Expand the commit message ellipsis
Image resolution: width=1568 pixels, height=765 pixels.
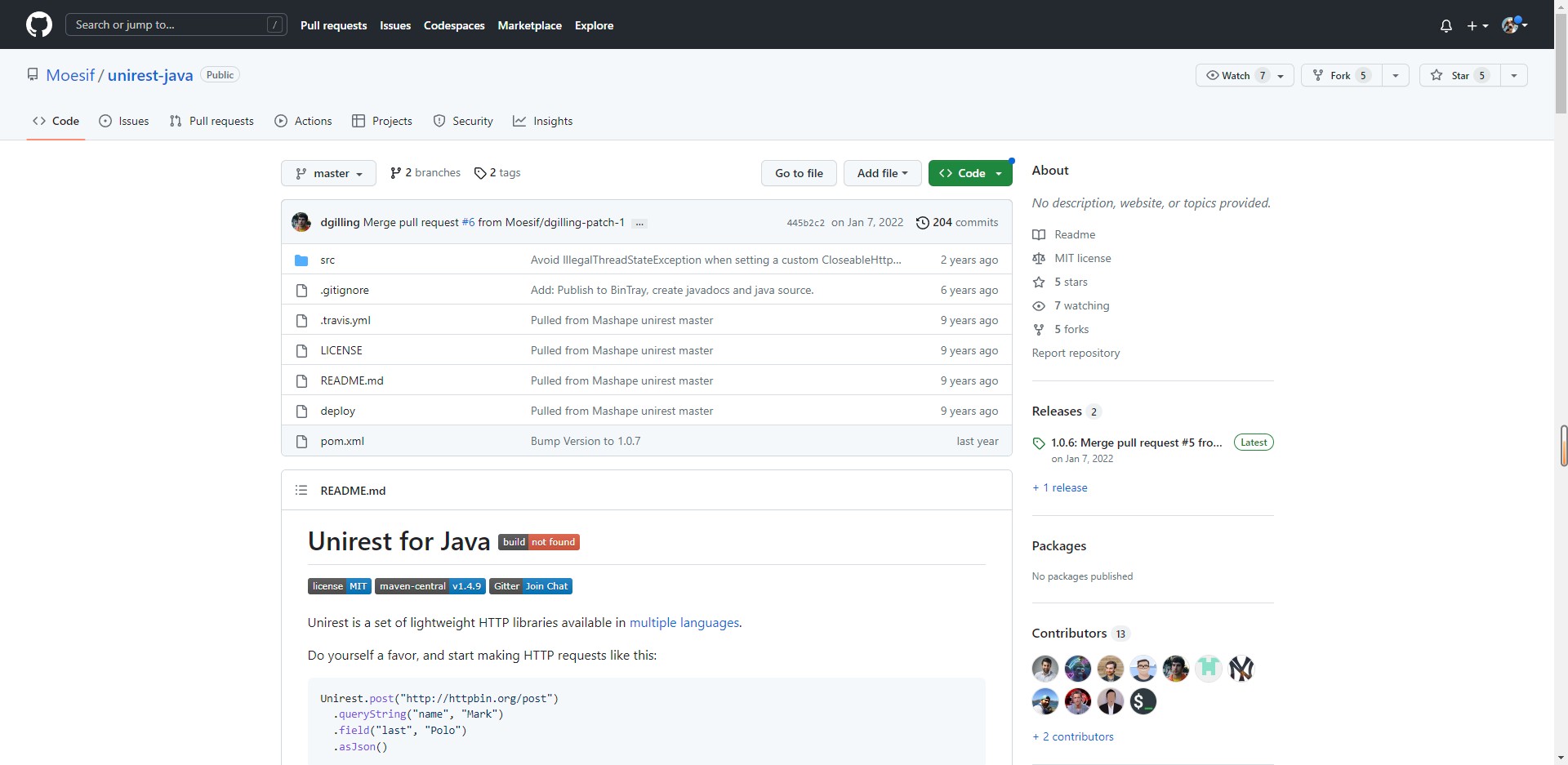pyautogui.click(x=639, y=223)
